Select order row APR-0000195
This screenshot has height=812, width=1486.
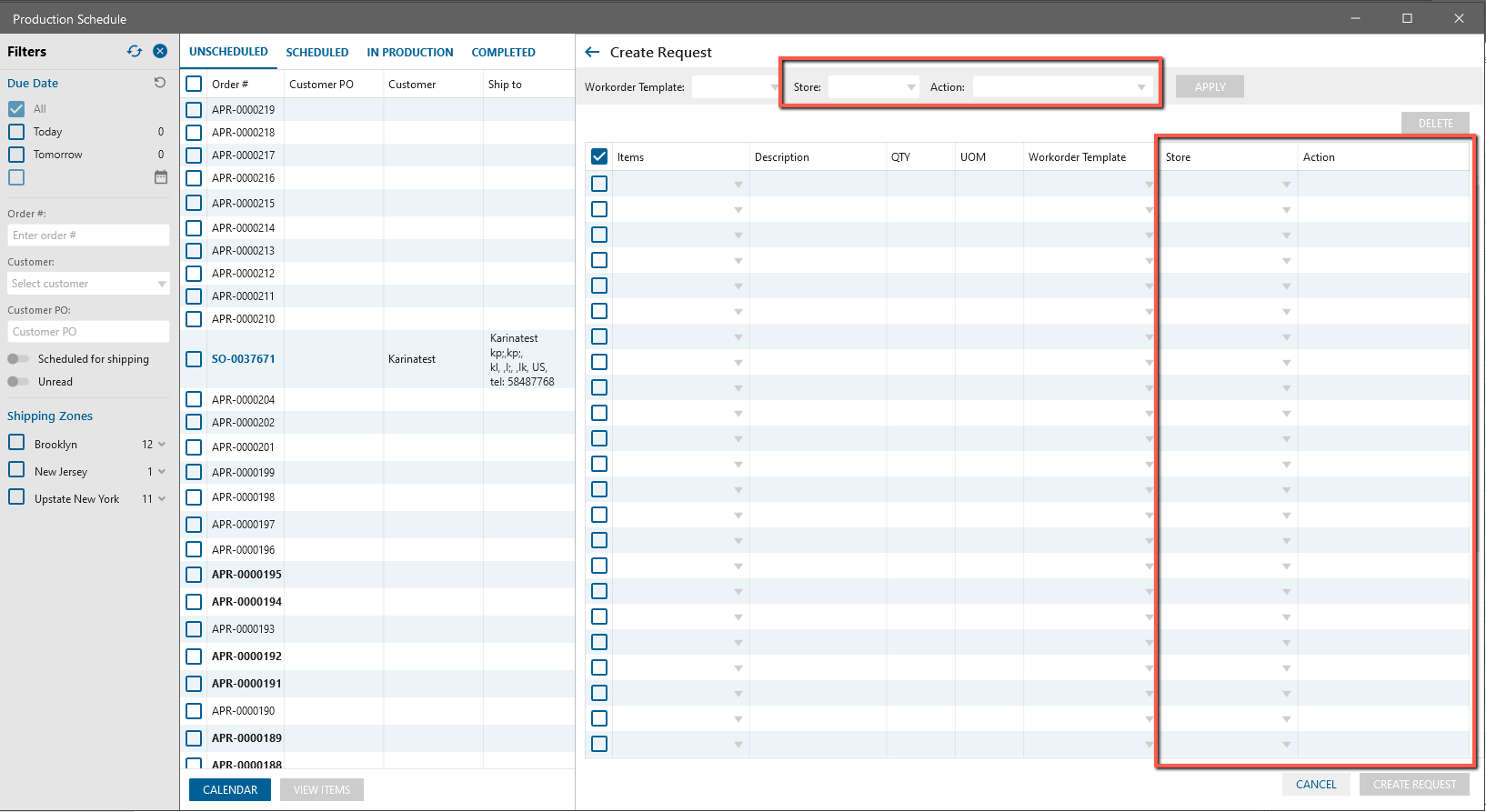pos(377,575)
